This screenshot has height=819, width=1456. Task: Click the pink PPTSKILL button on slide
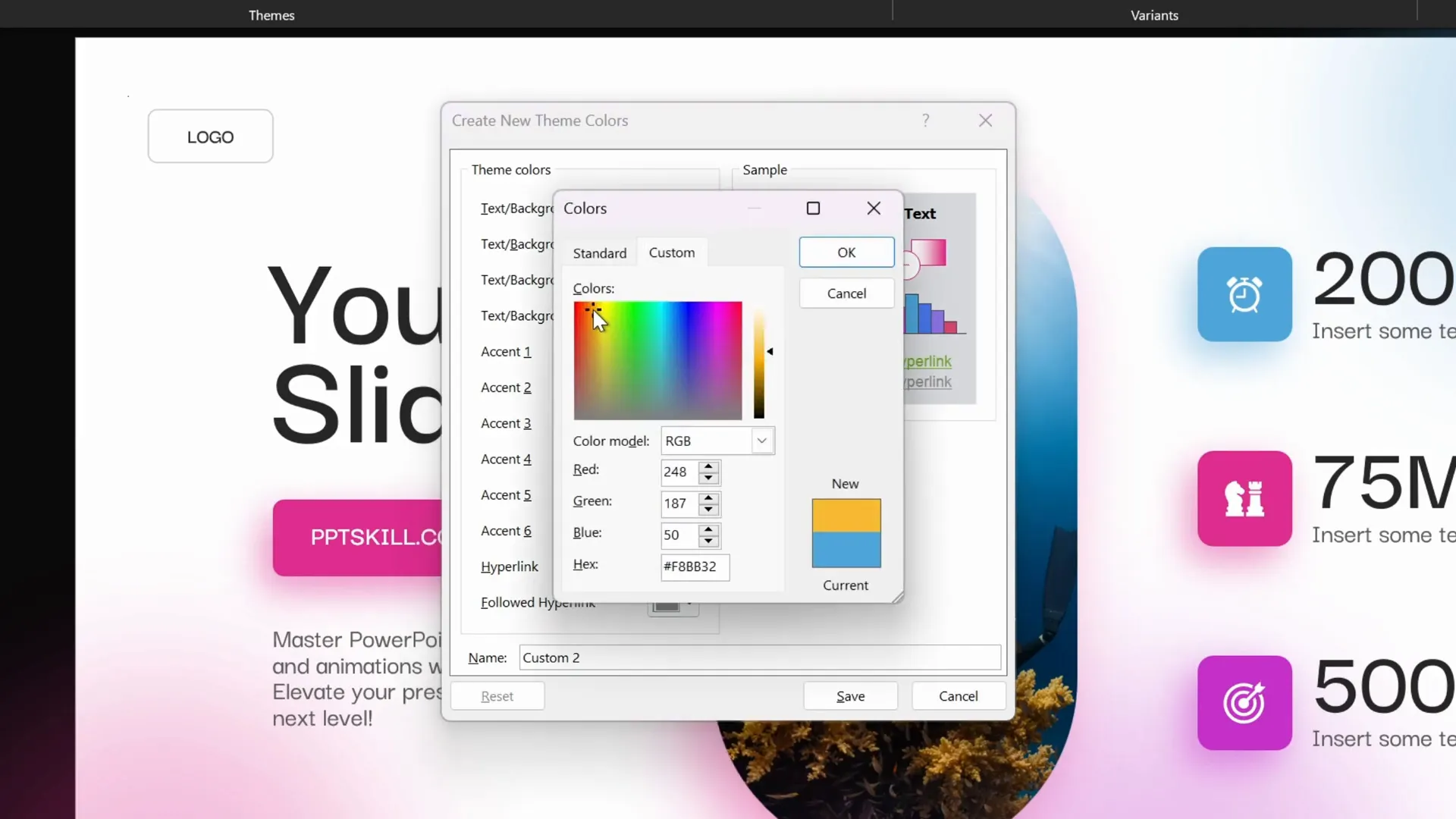click(x=357, y=538)
